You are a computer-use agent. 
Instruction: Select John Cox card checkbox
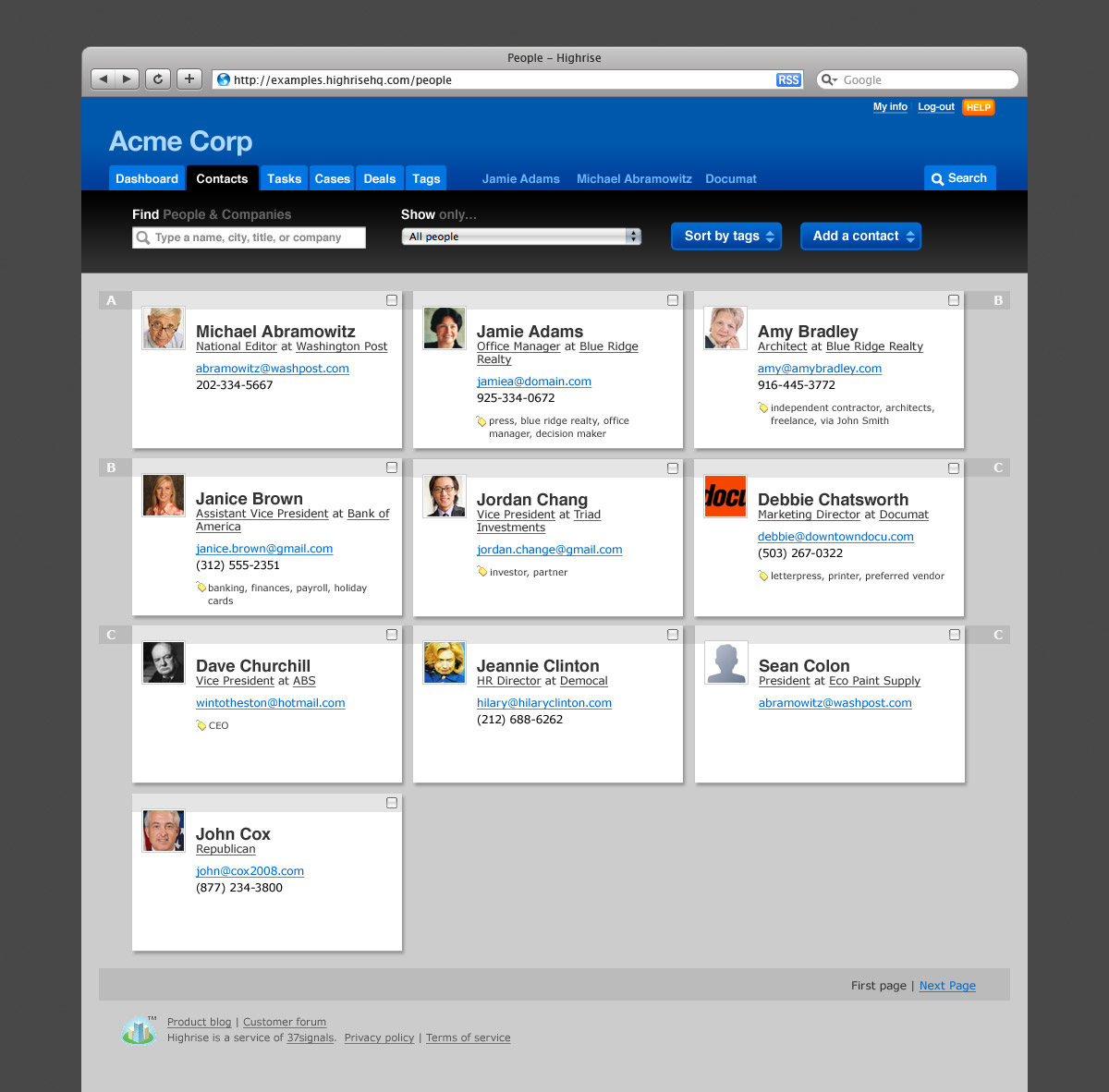tap(392, 803)
